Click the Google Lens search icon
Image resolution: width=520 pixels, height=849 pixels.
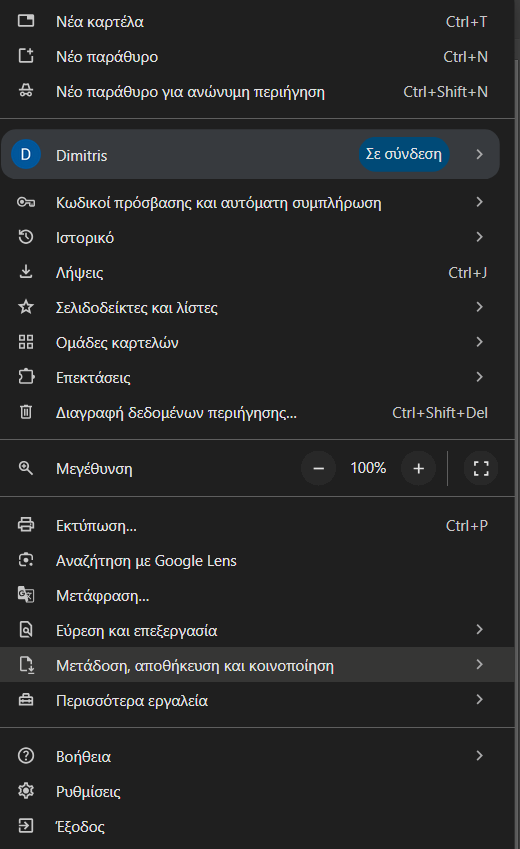(25, 560)
